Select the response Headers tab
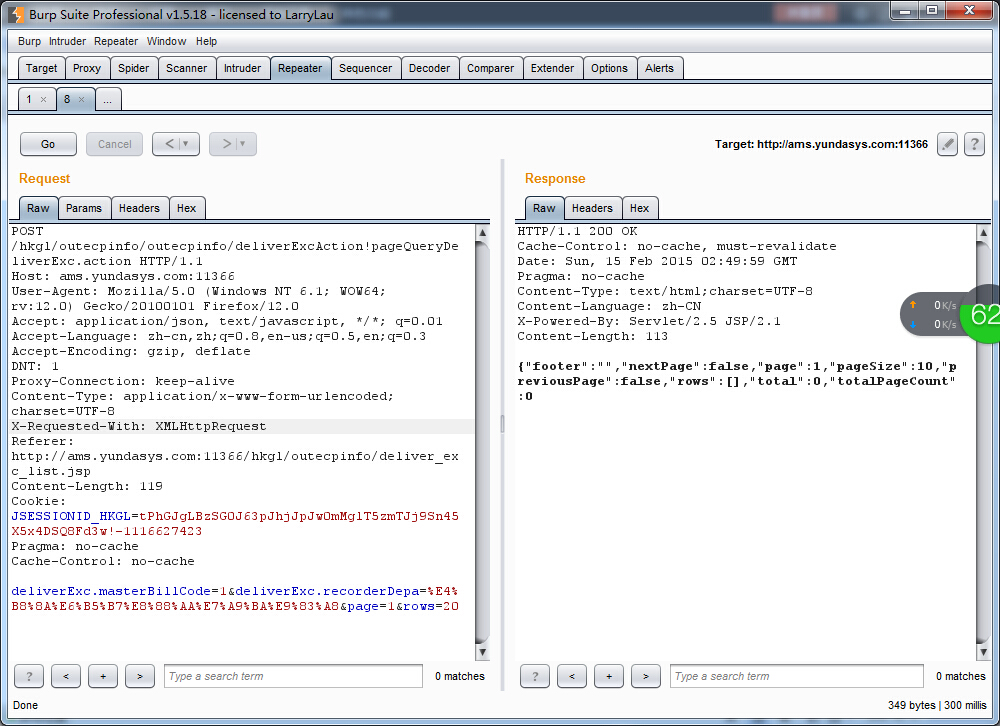1000x726 pixels. [592, 208]
